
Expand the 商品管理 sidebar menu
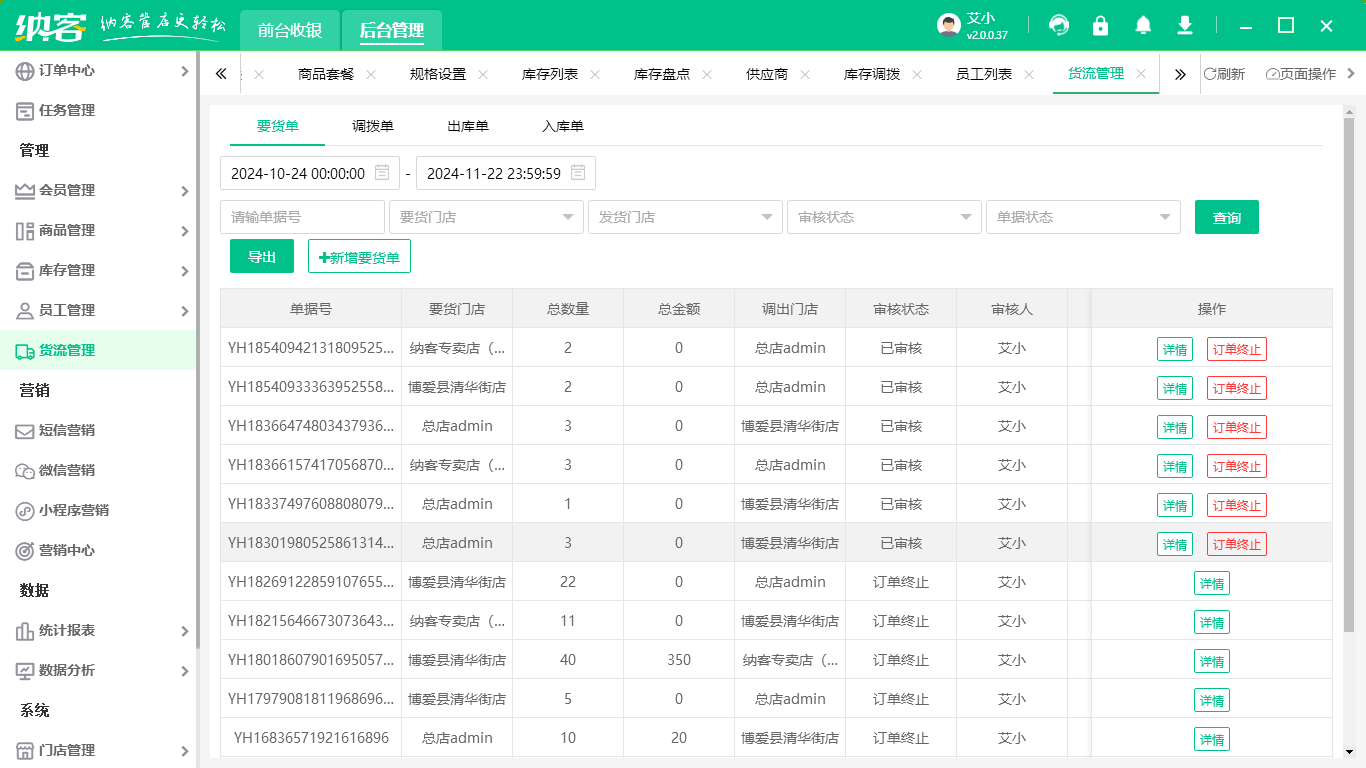[x=100, y=231]
